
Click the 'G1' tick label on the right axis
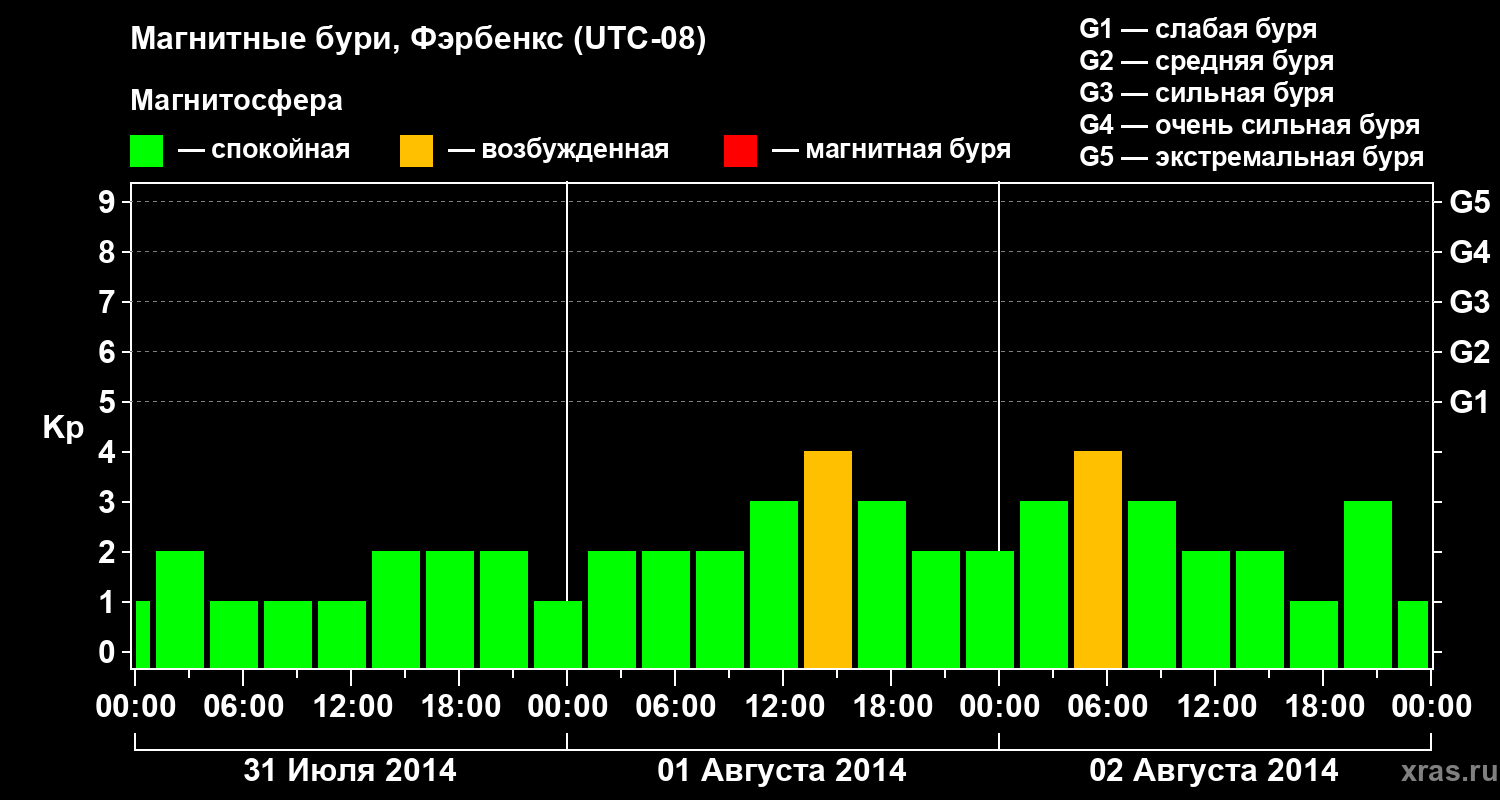coord(1469,402)
